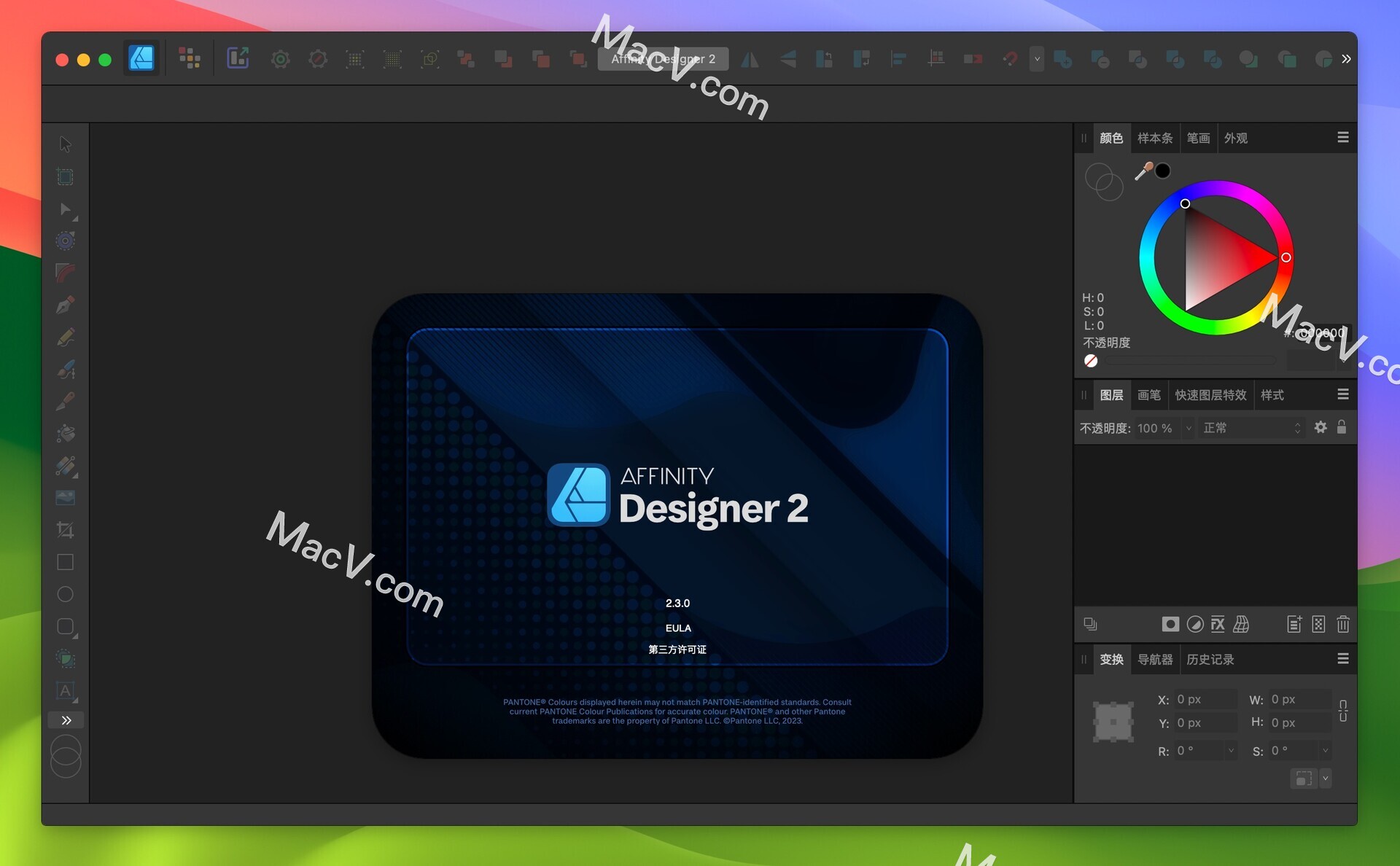Click the Adjustments layer button
The height and width of the screenshot is (866, 1400).
pos(1195,624)
